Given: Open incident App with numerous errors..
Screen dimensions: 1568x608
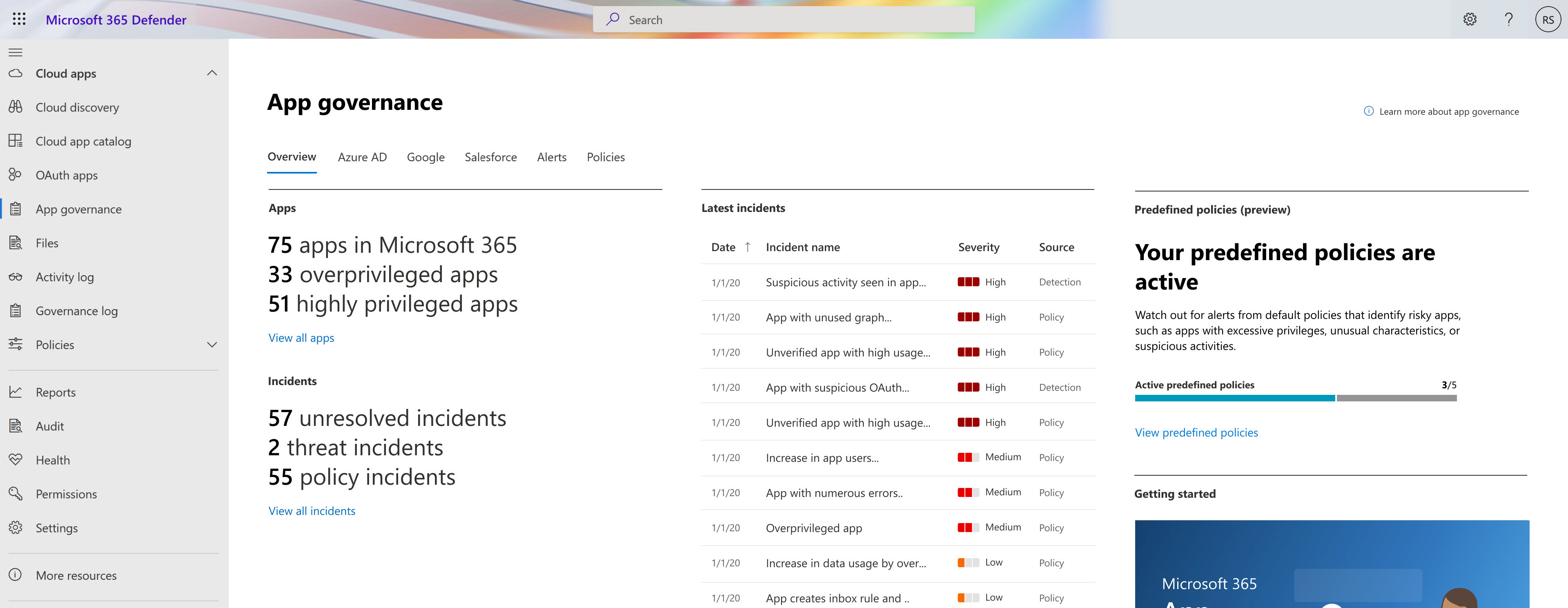Looking at the screenshot, I should pyautogui.click(x=834, y=493).
